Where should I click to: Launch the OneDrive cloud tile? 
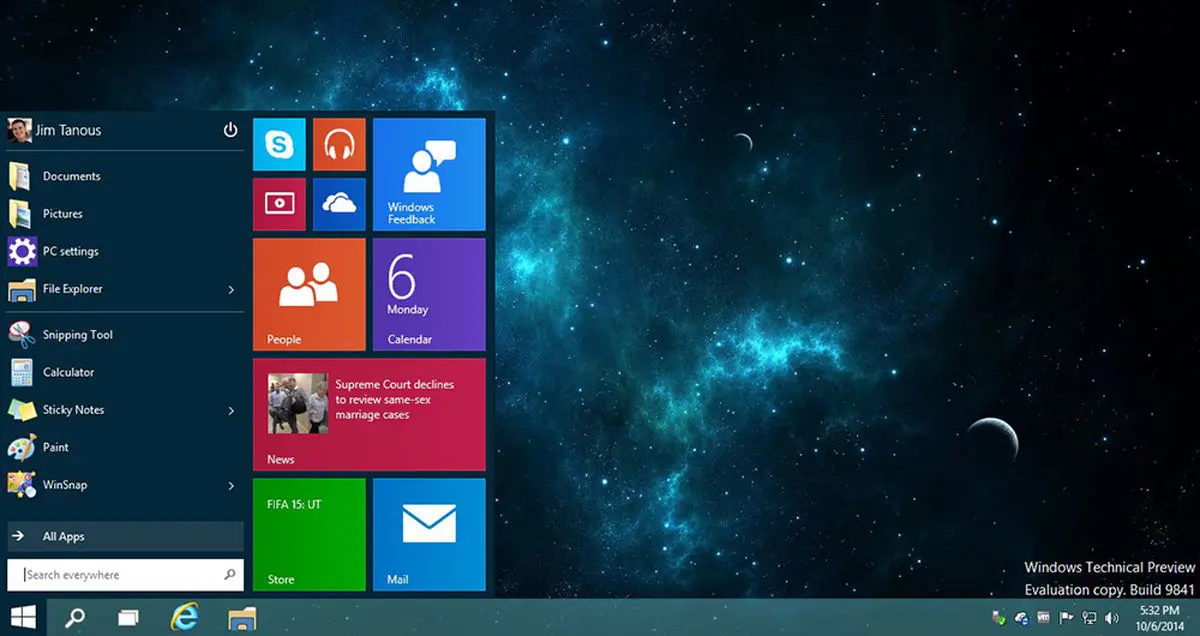click(339, 204)
